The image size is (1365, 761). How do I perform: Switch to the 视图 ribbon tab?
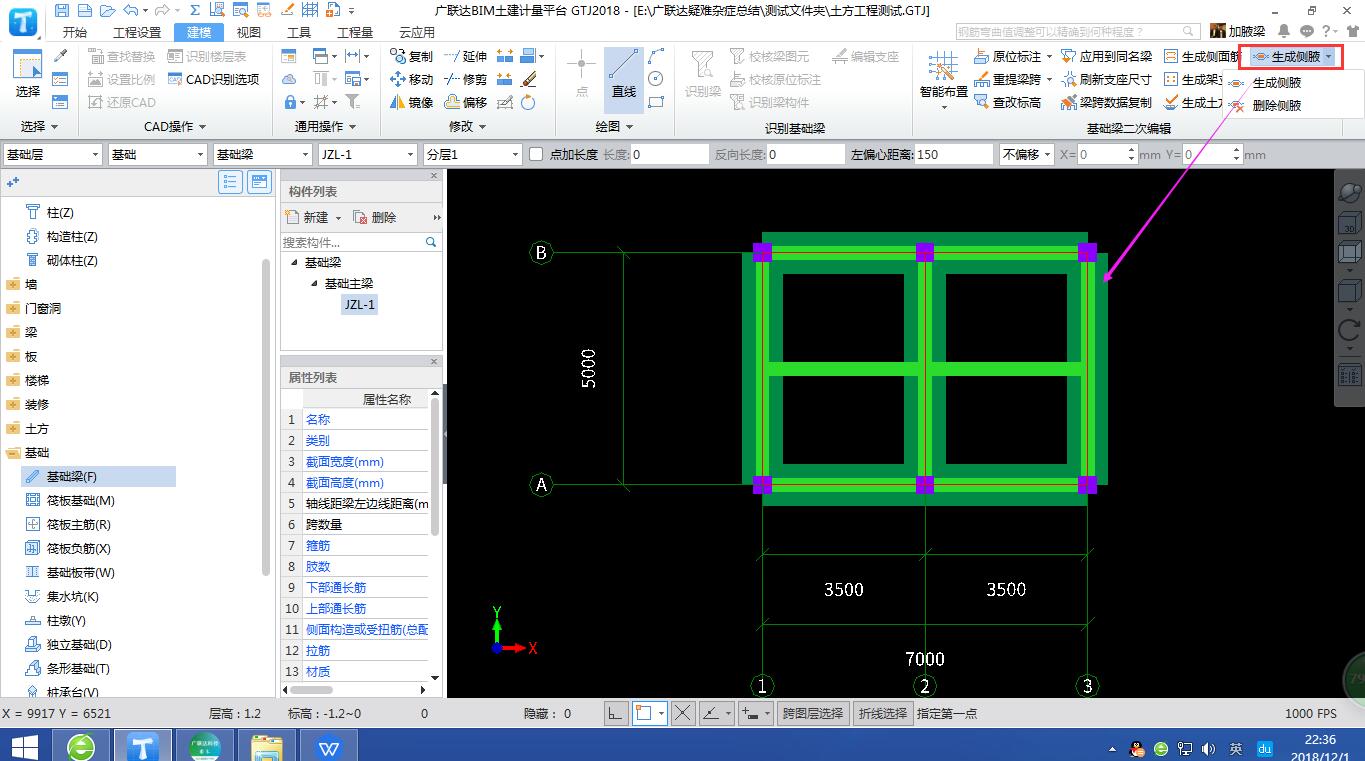click(x=248, y=32)
